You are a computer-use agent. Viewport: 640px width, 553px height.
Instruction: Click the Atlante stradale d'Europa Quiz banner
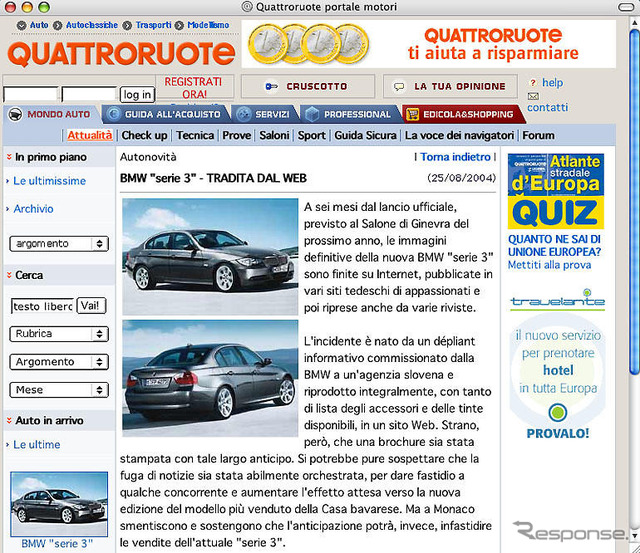(x=556, y=191)
